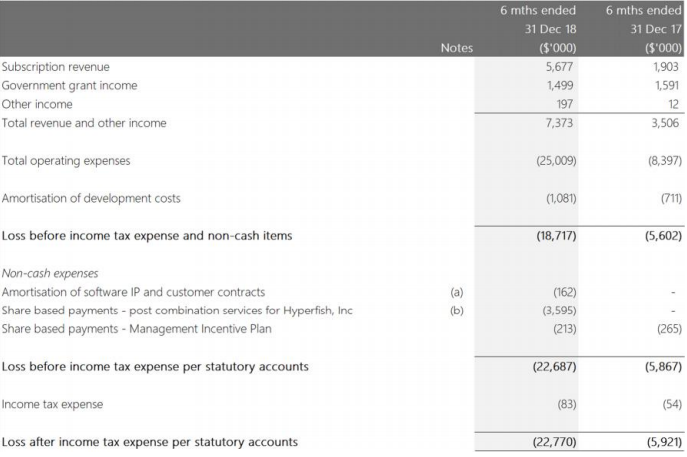This screenshot has height=457, width=687.
Task: Click the Notes column header
Action: coord(457,48)
